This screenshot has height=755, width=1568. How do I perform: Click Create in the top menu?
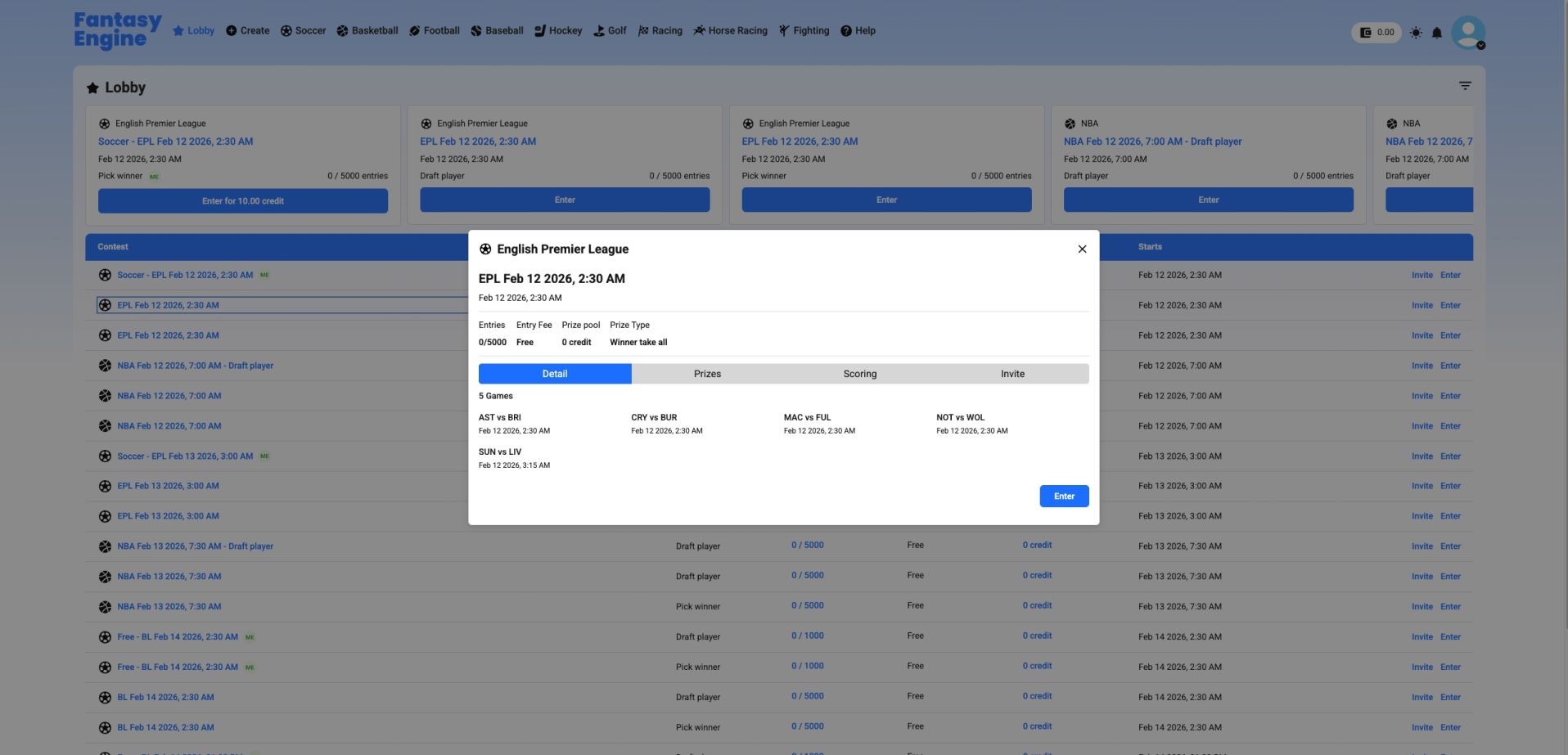tap(247, 31)
